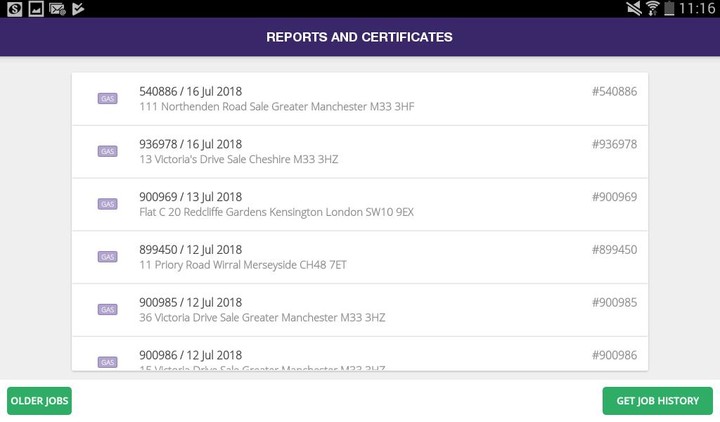The height and width of the screenshot is (422, 720).
Task: Open the 13 Victoria's Drive Sale report
Action: 360,152
